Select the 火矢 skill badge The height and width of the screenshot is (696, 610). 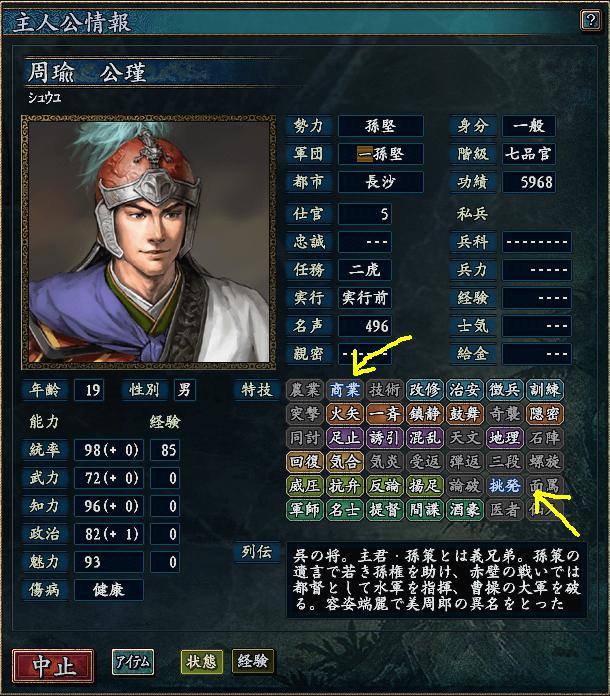pyautogui.click(x=345, y=414)
